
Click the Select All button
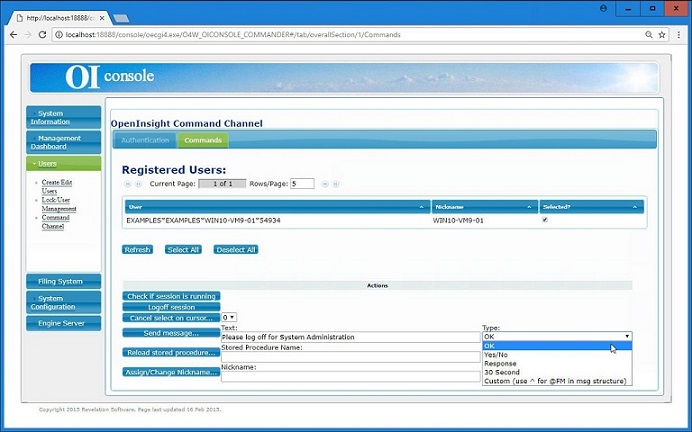[183, 250]
